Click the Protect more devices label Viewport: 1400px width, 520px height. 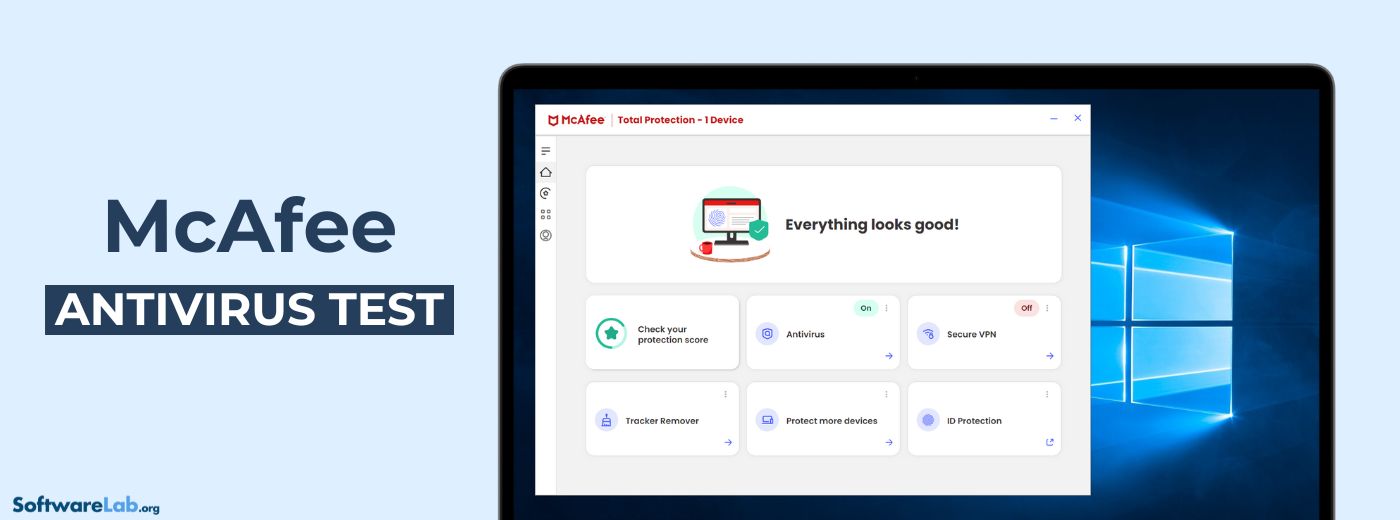pos(832,421)
